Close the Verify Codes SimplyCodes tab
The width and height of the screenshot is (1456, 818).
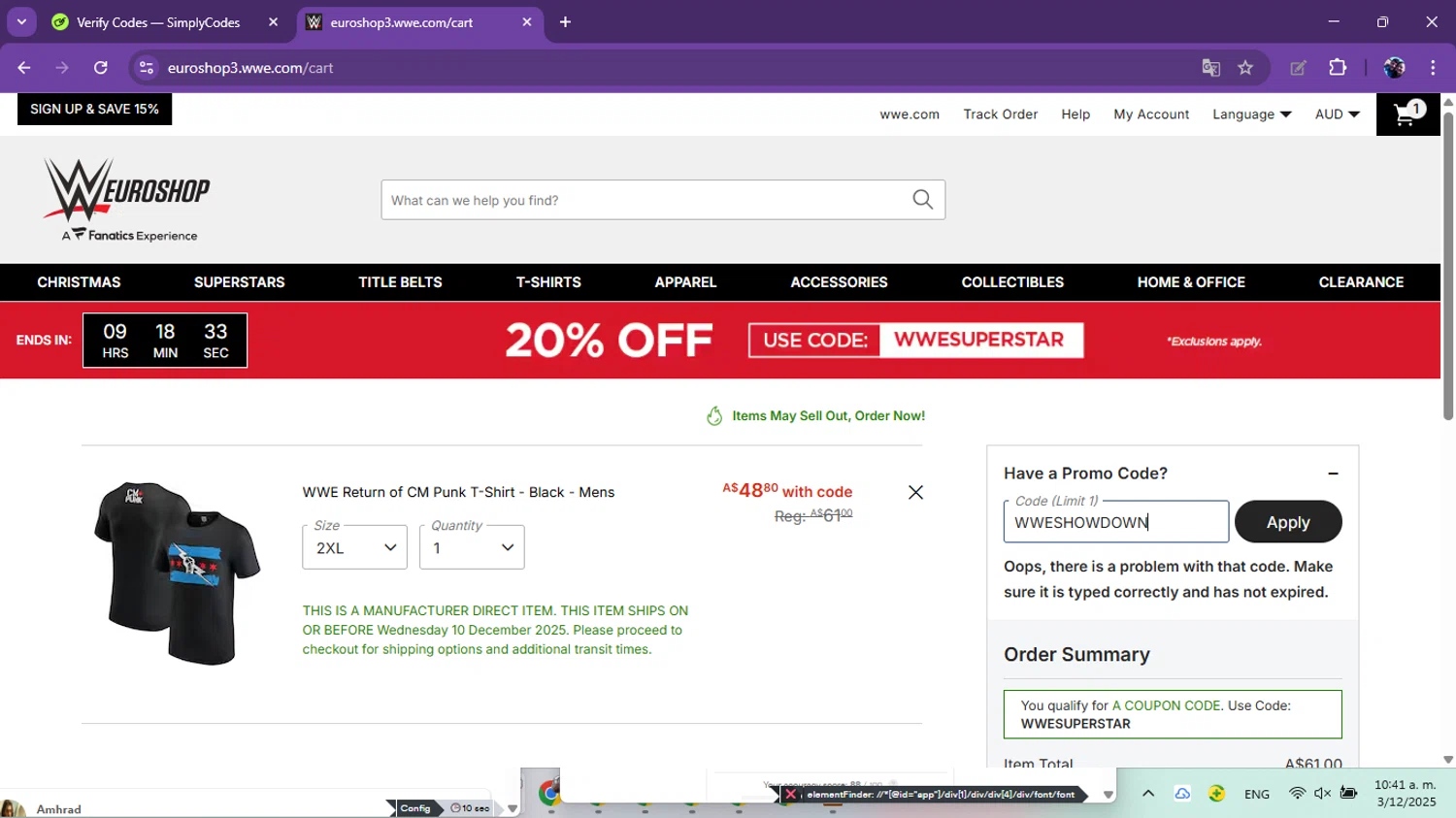pos(273,22)
